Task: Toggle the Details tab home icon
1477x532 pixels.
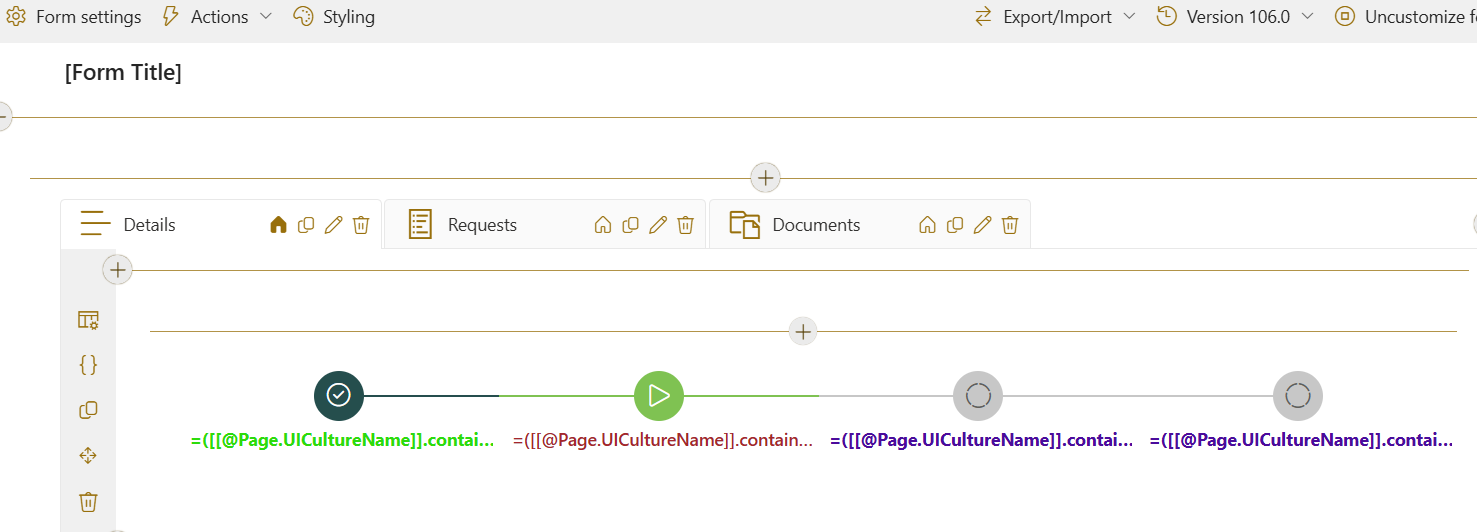Action: pyautogui.click(x=278, y=225)
